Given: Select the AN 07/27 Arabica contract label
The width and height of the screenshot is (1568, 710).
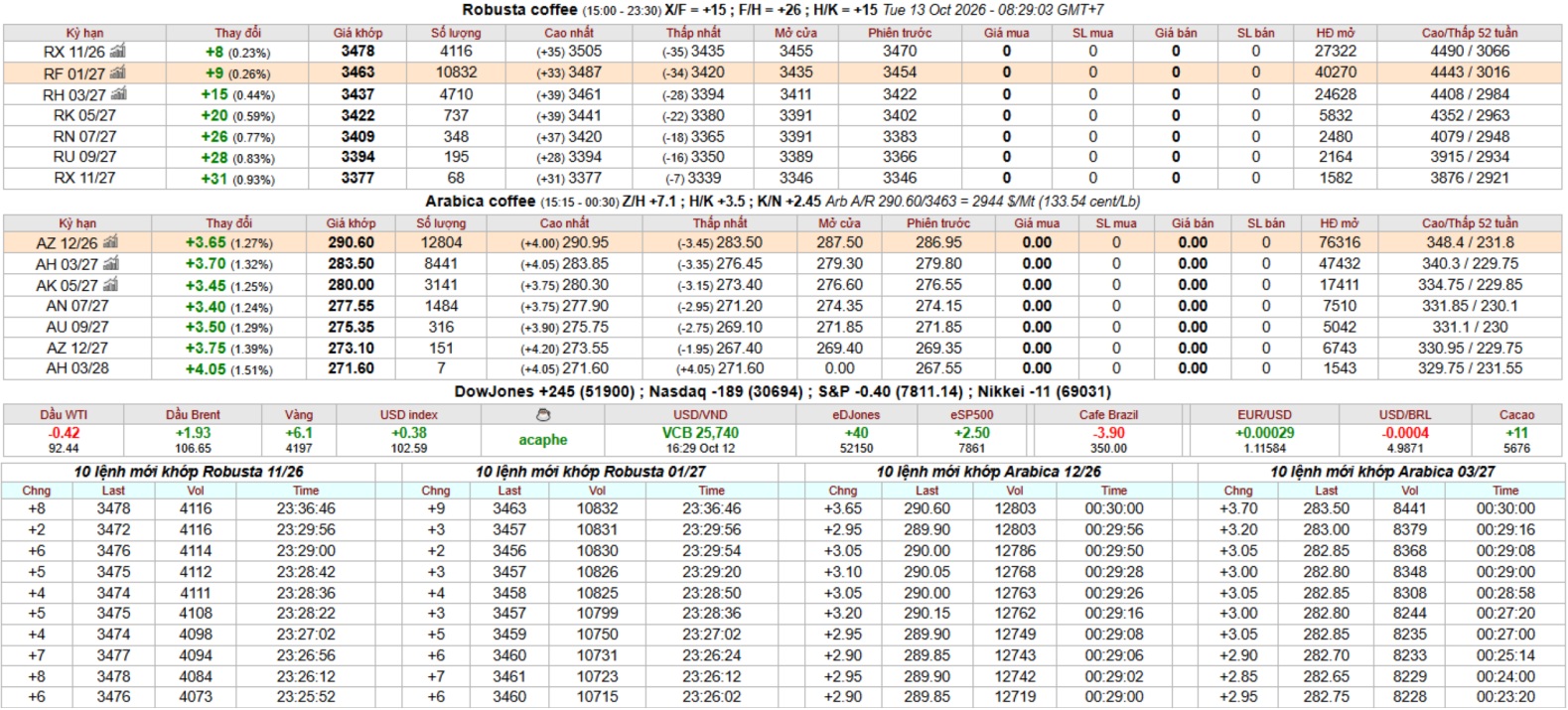Looking at the screenshot, I should (x=76, y=306).
